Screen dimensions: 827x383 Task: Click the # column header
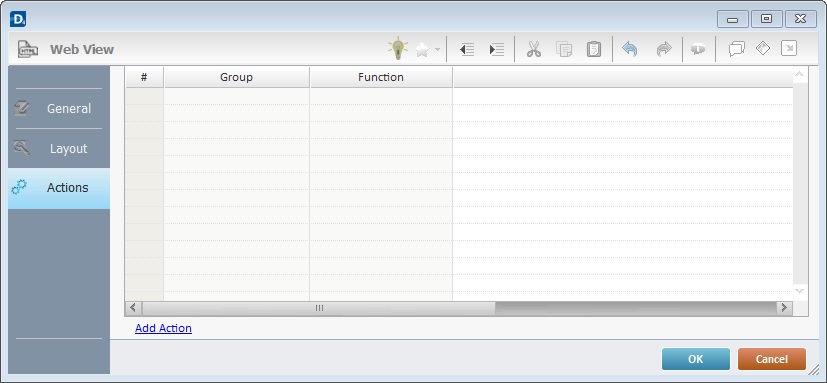pos(144,77)
